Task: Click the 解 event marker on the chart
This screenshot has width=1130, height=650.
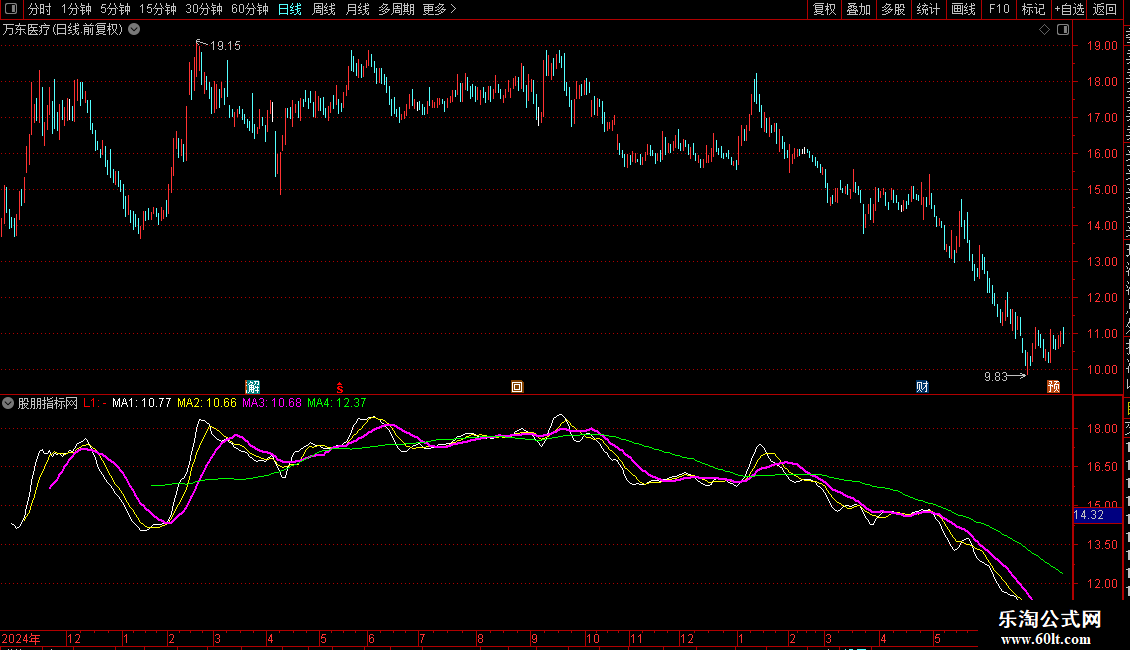Action: (x=253, y=387)
